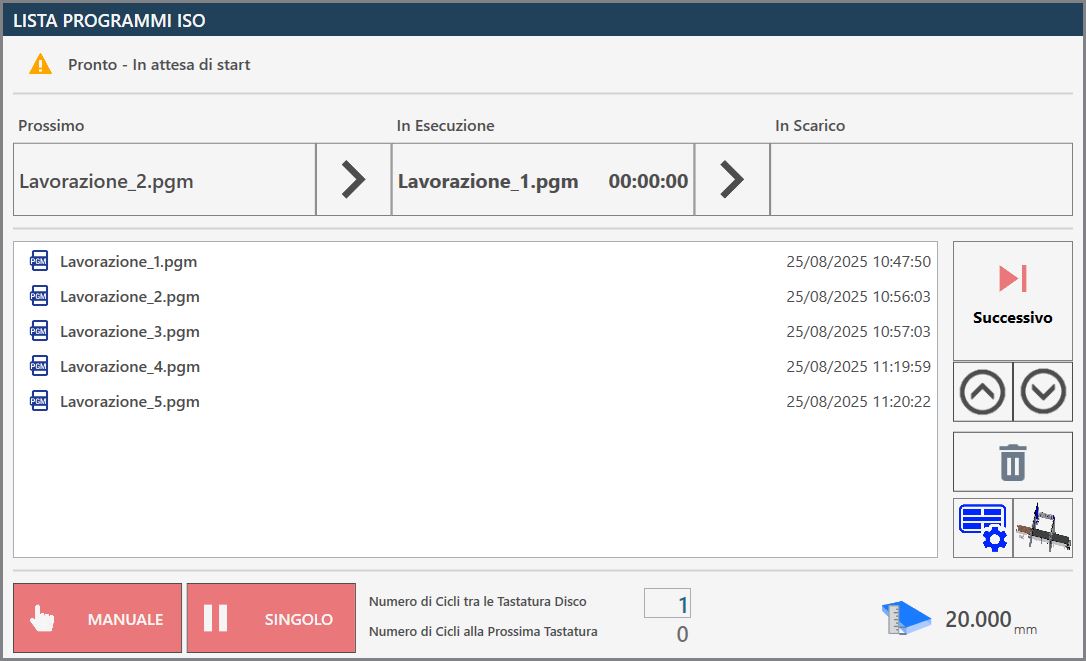Select Lavorazione_4.pgm in the program list
This screenshot has width=1086, height=661.
pyautogui.click(x=475, y=367)
